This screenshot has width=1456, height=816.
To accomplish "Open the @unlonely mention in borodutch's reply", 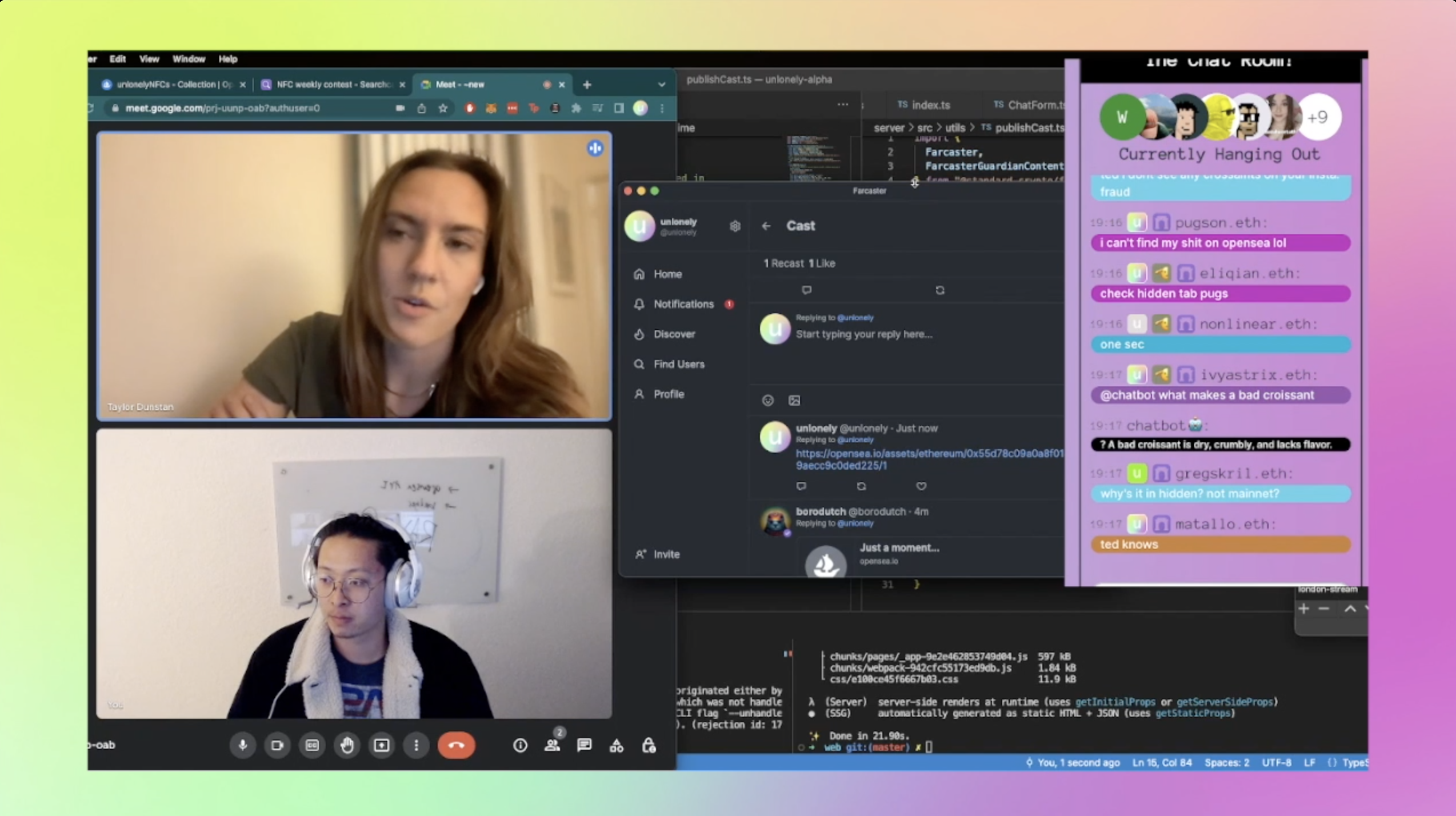I will pos(855,523).
